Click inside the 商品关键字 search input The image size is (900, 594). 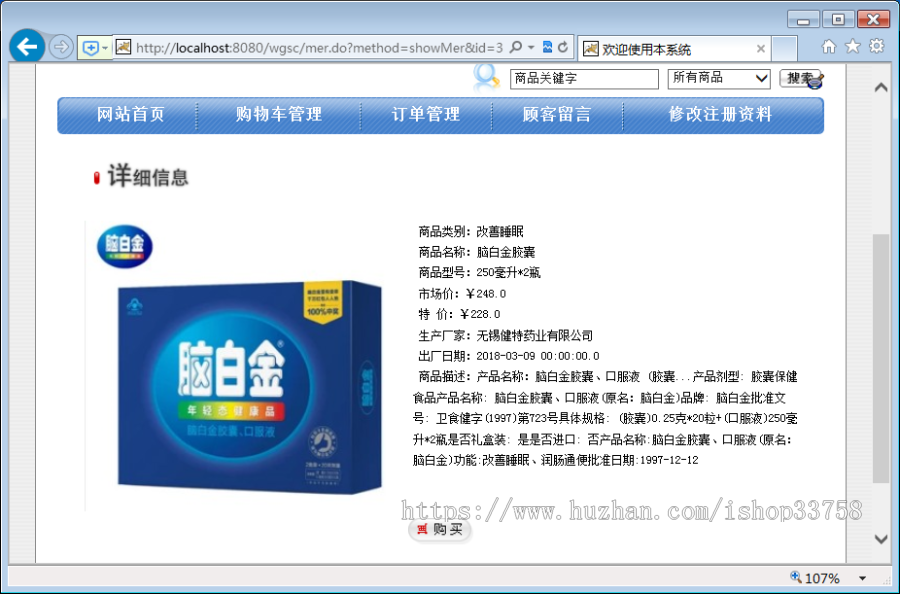click(584, 78)
